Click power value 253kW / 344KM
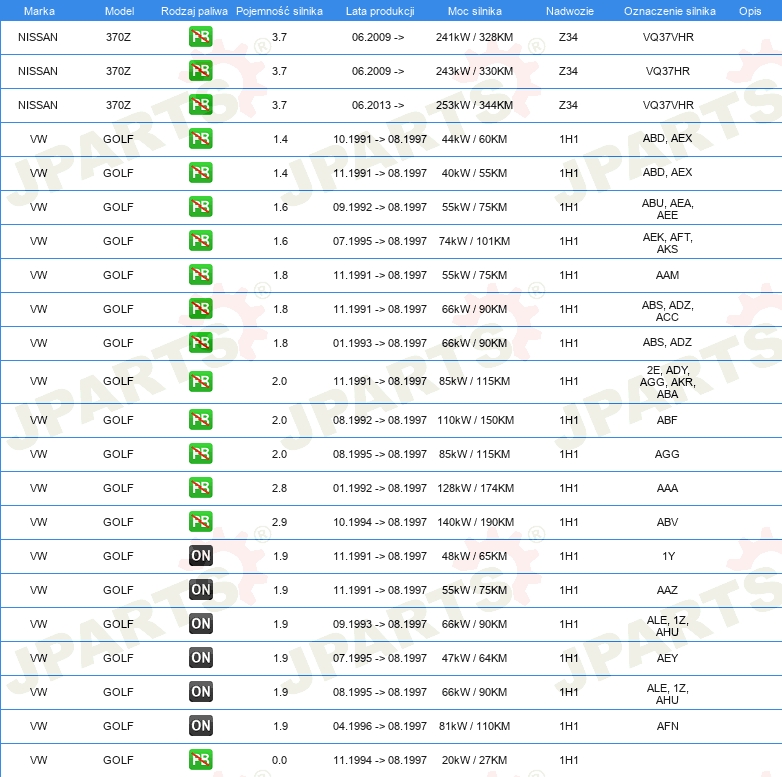This screenshot has height=777, width=782. pos(474,105)
